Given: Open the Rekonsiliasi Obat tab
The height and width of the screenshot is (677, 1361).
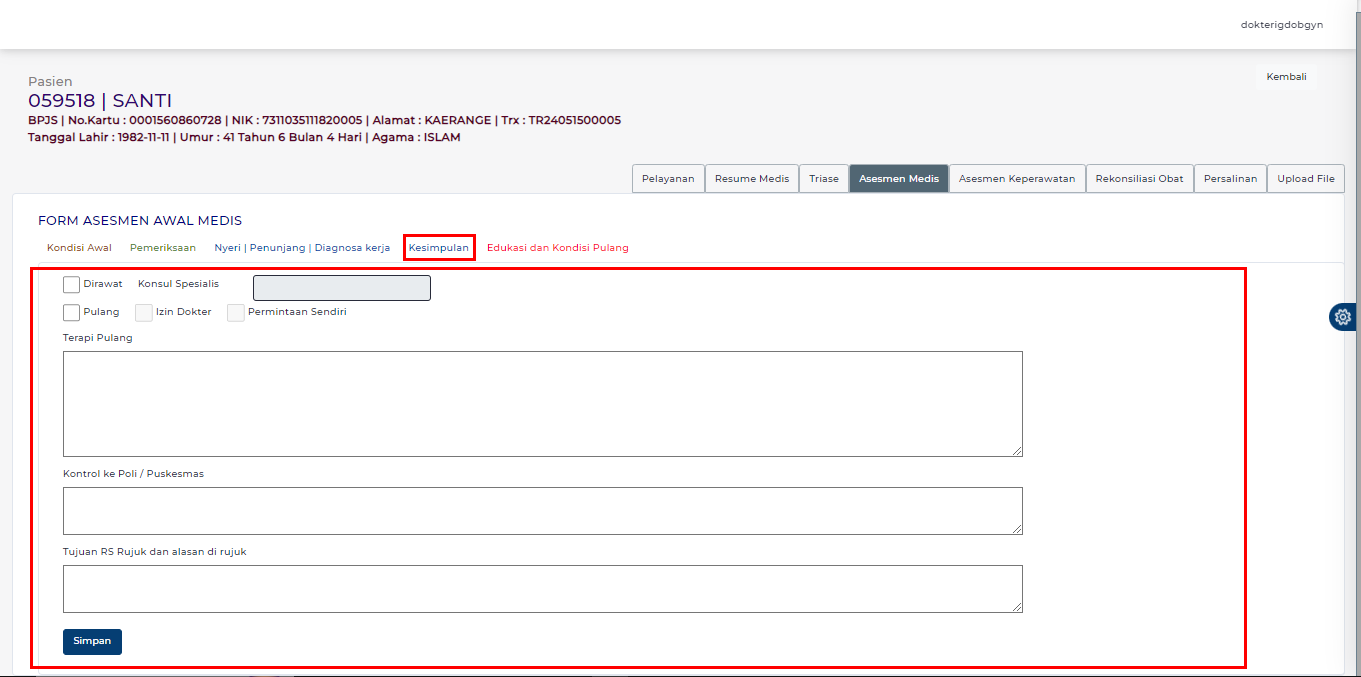Looking at the screenshot, I should [1139, 179].
